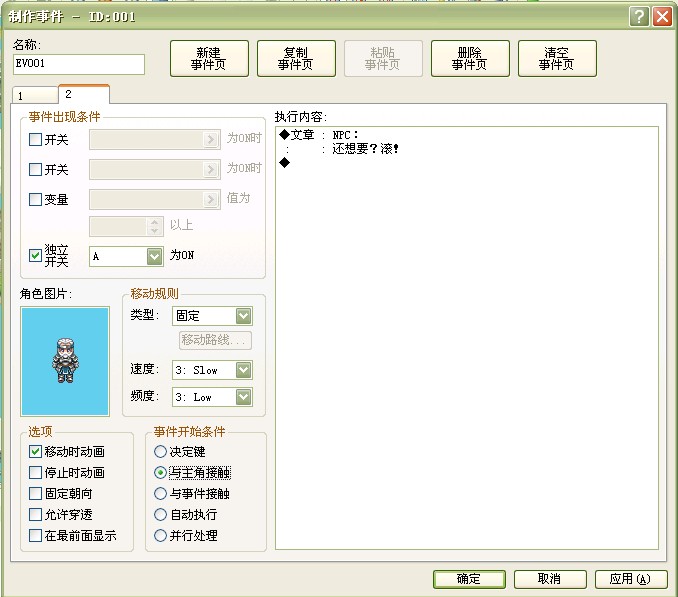Select the 决定键 trigger radio button
Image resolution: width=678 pixels, height=597 pixels.
tap(160, 451)
